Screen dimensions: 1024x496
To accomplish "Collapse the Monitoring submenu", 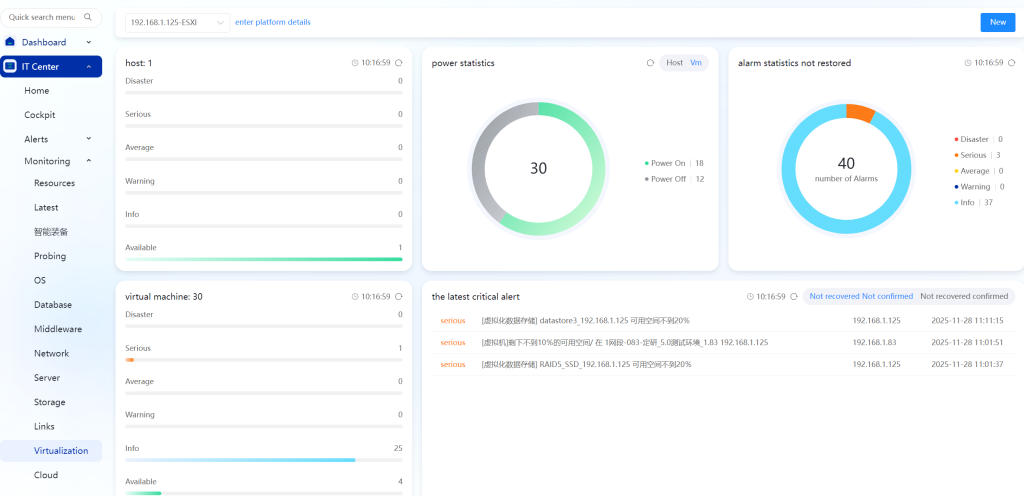I will tap(88, 161).
